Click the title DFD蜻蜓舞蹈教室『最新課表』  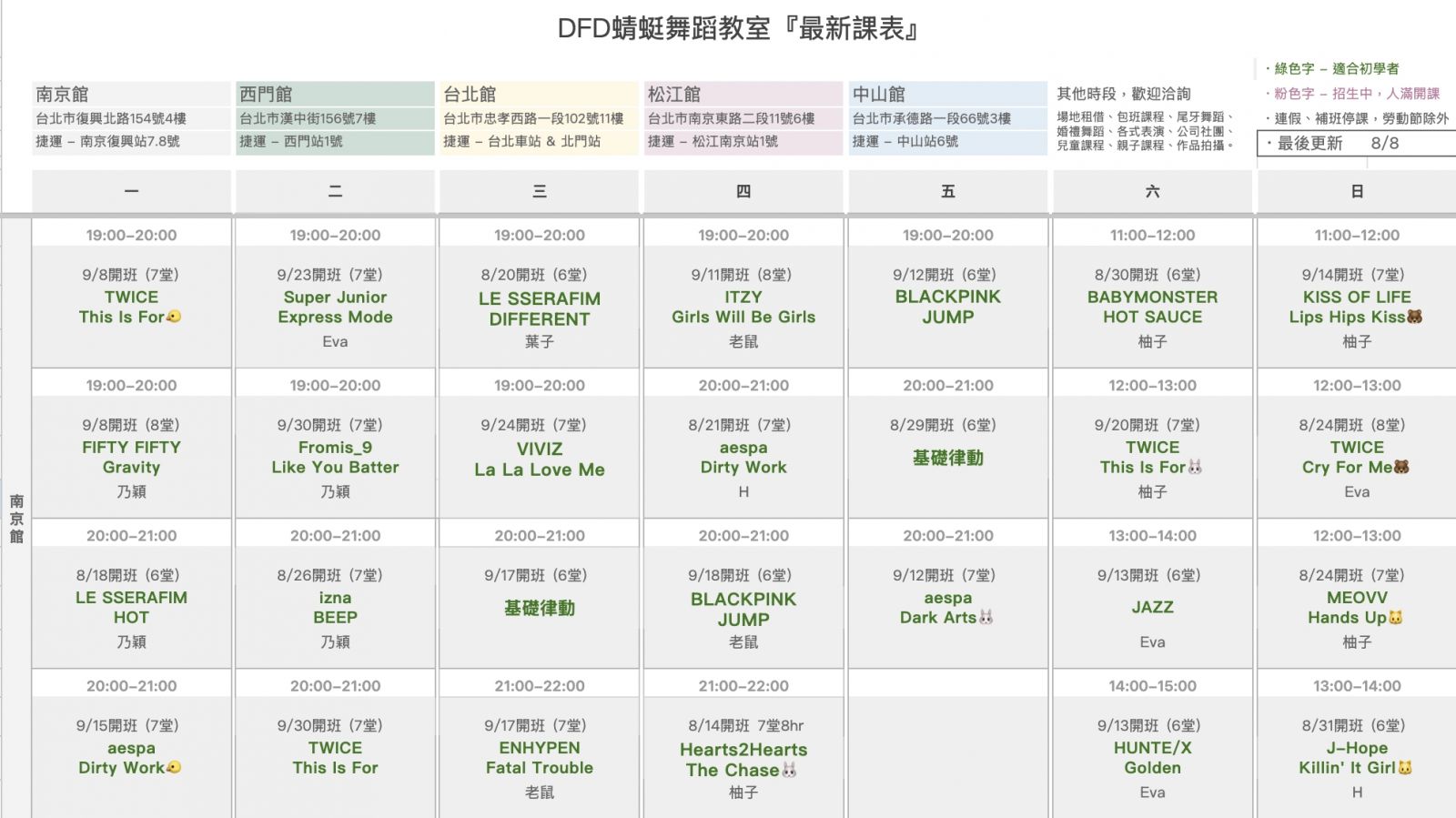[x=738, y=29]
